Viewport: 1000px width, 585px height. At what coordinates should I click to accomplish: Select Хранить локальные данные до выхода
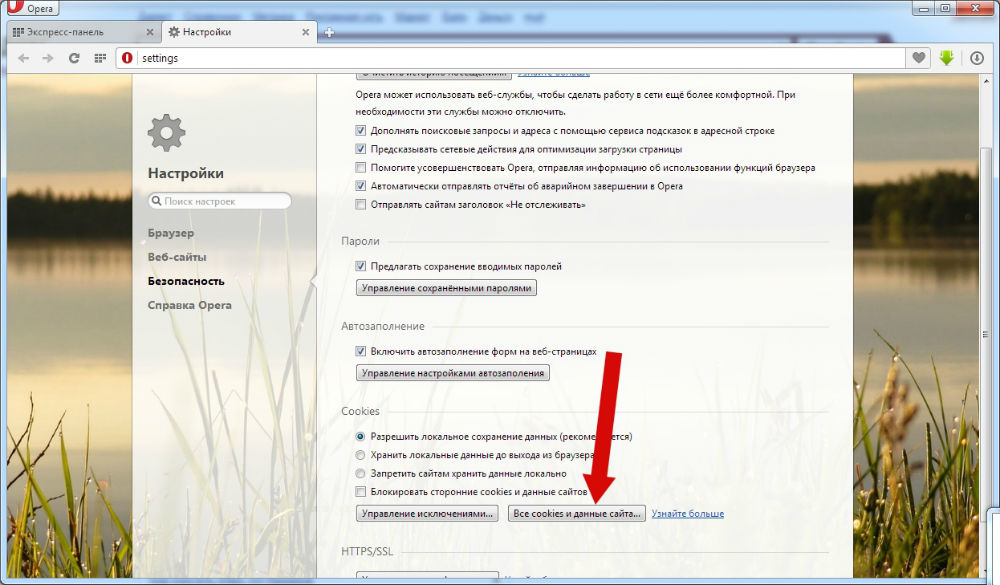coord(361,455)
